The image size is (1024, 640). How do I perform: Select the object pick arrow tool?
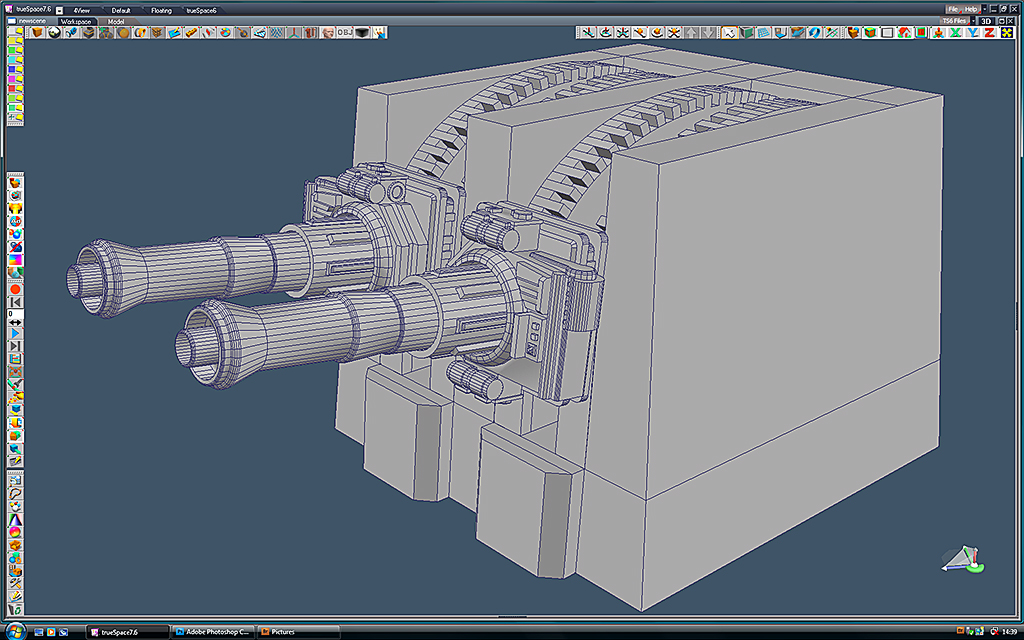(729, 32)
